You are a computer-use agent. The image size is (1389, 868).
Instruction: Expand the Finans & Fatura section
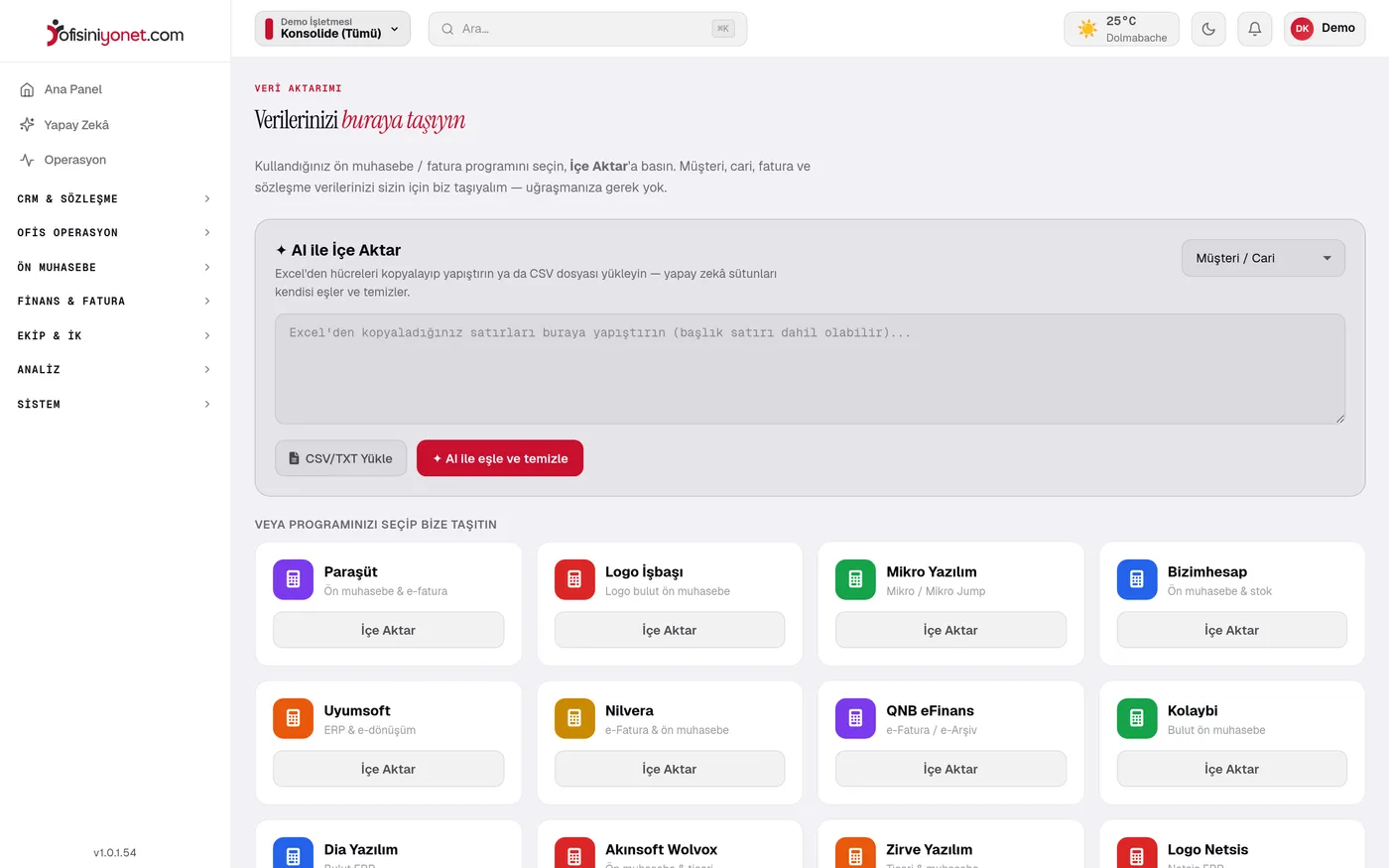click(115, 301)
